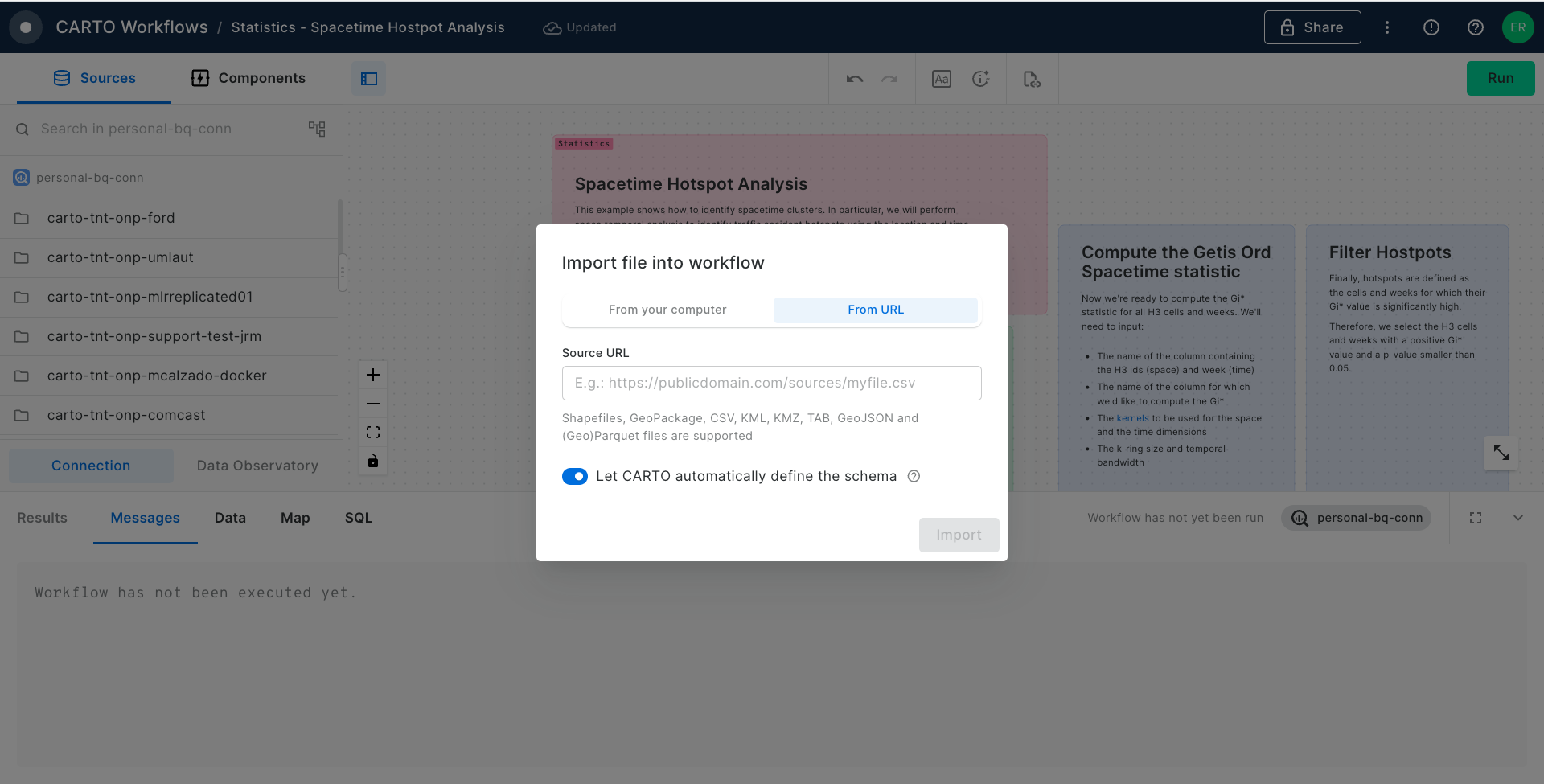Screen dimensions: 1544x784
Task: Click the Source URL input field
Action: pyautogui.click(x=771, y=383)
